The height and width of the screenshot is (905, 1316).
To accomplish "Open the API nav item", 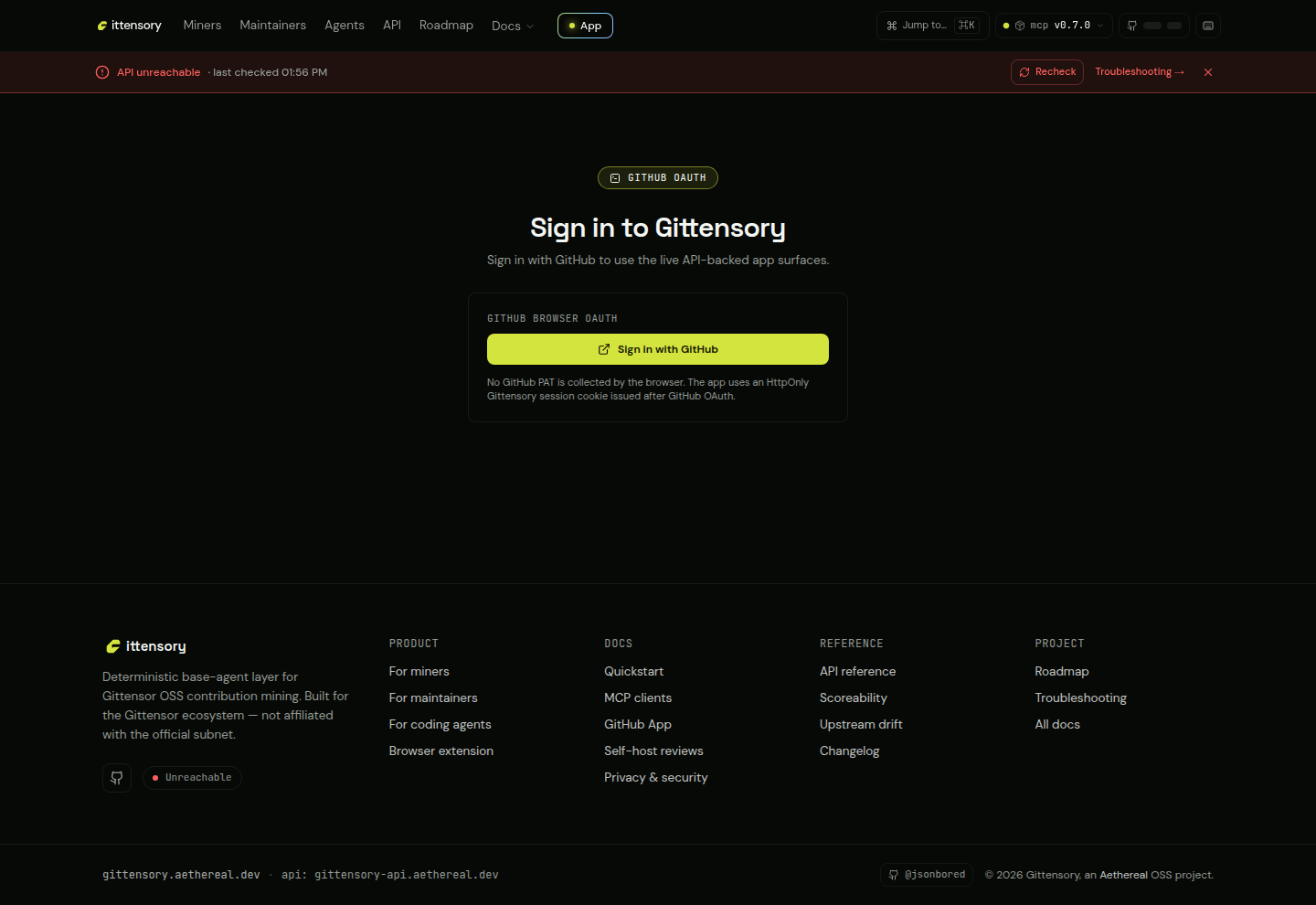I will coord(392,26).
